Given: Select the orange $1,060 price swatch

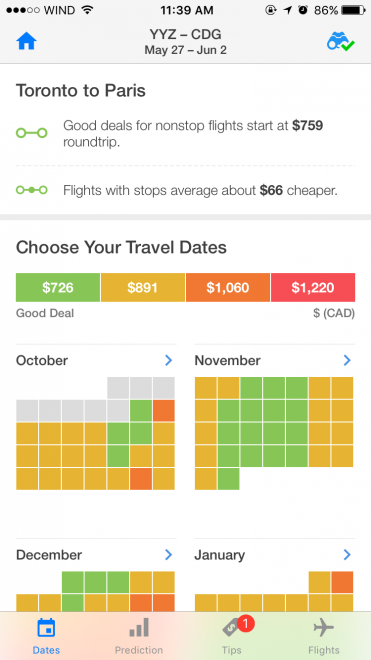Looking at the screenshot, I should [x=228, y=287].
